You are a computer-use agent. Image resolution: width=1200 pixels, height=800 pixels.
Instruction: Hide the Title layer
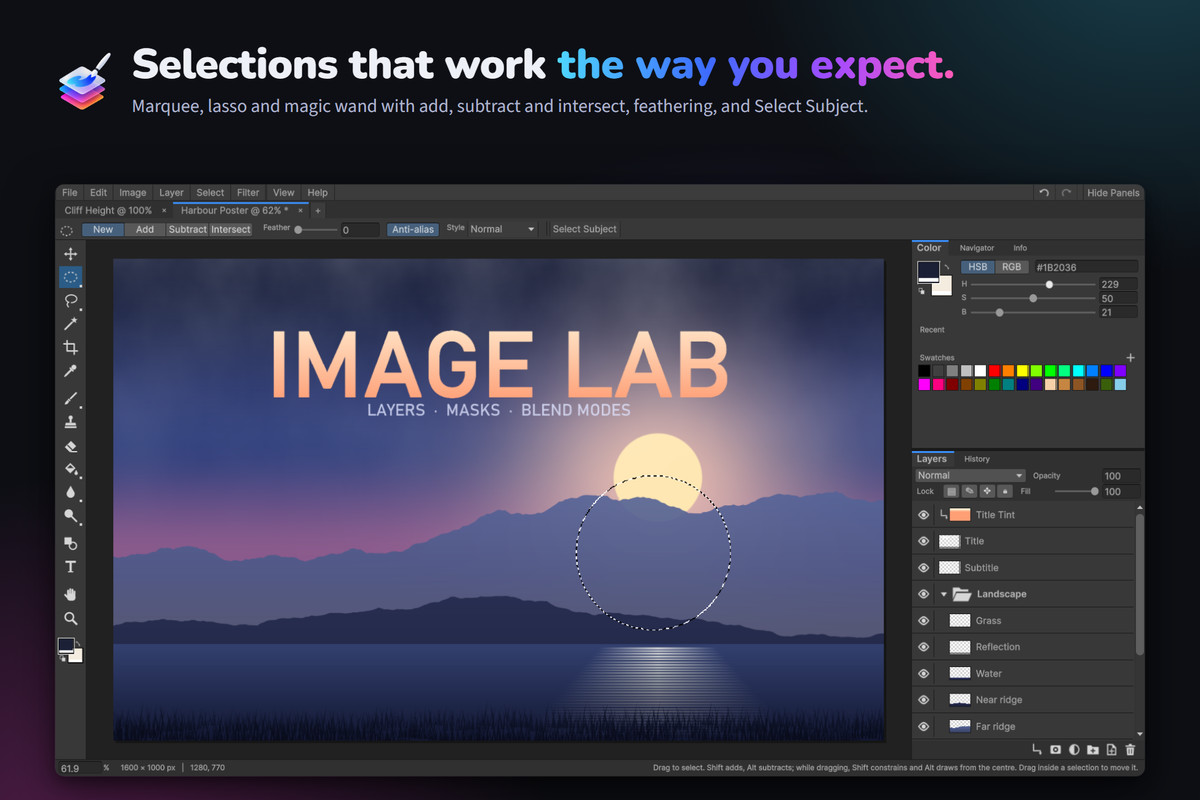[x=924, y=541]
